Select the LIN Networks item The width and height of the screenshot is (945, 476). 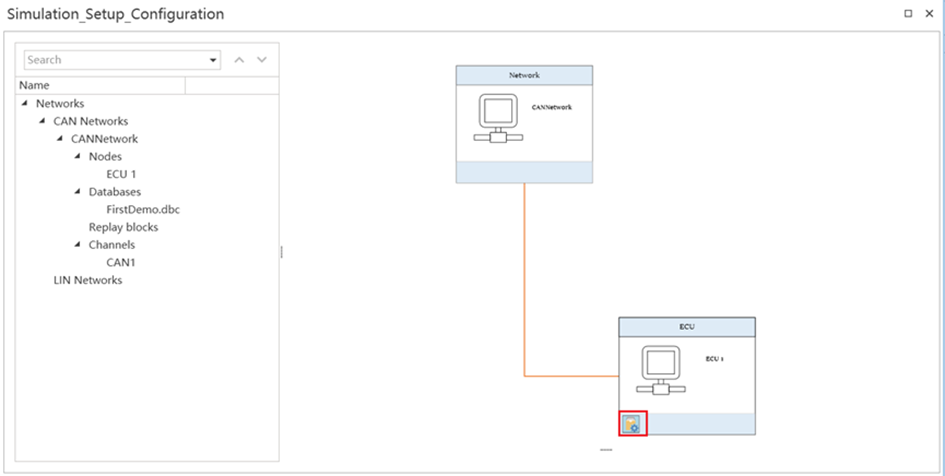point(88,280)
